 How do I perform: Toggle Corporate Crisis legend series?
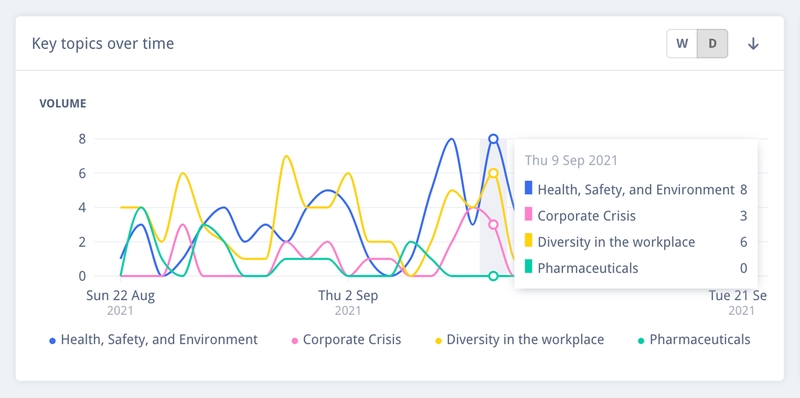(346, 340)
